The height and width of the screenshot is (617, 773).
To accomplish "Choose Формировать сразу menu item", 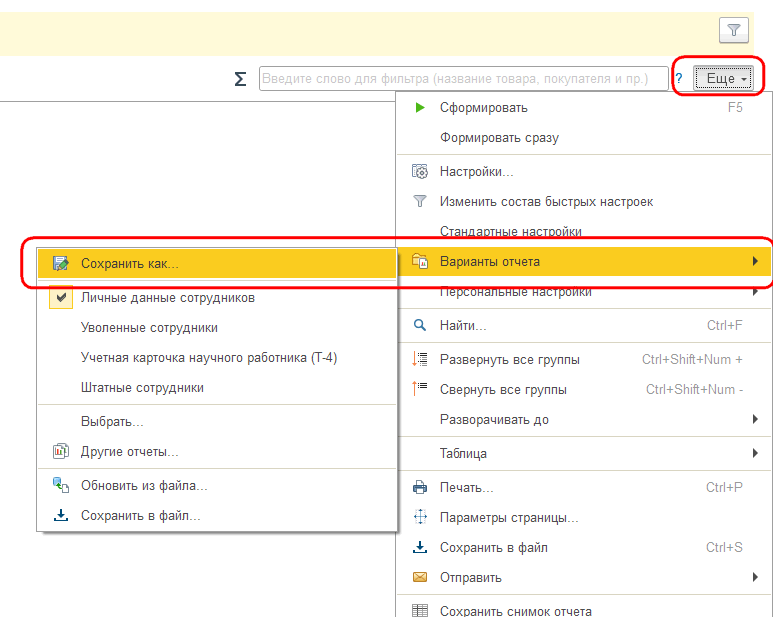I will 499,138.
